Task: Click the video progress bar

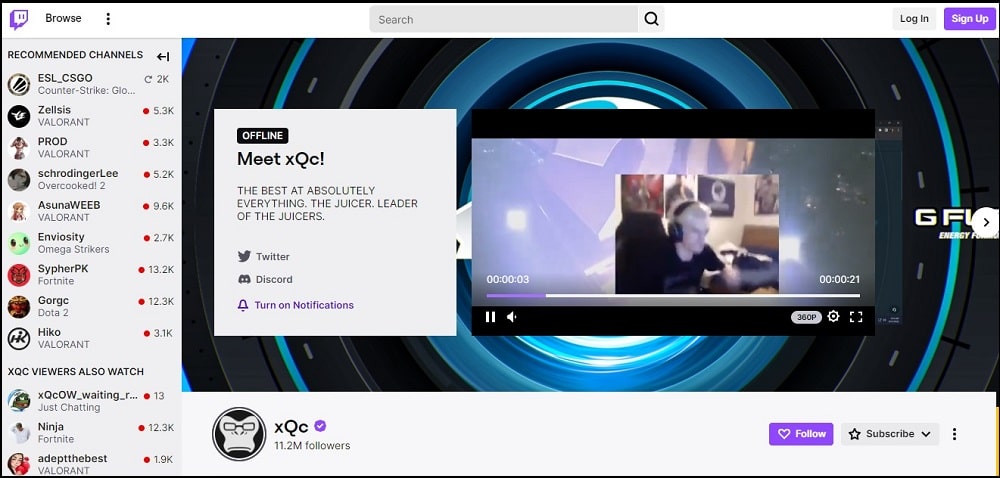Action: (673, 296)
